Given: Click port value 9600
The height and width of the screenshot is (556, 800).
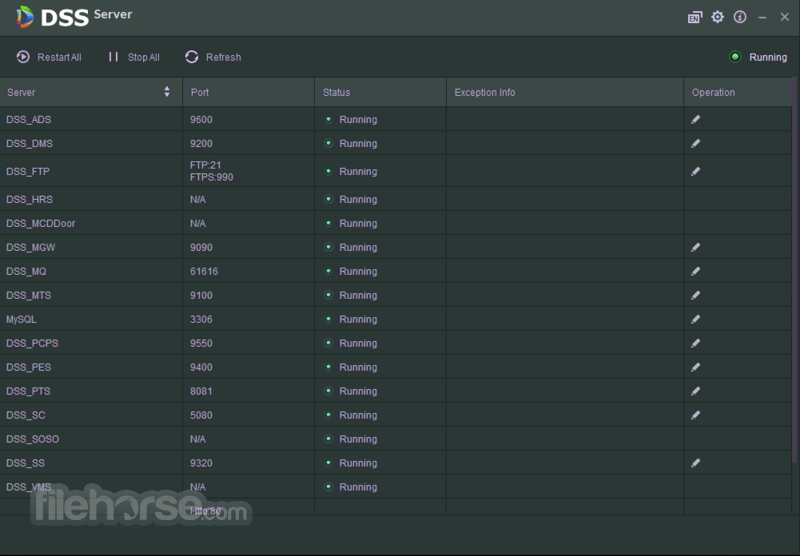Looking at the screenshot, I should [201, 119].
